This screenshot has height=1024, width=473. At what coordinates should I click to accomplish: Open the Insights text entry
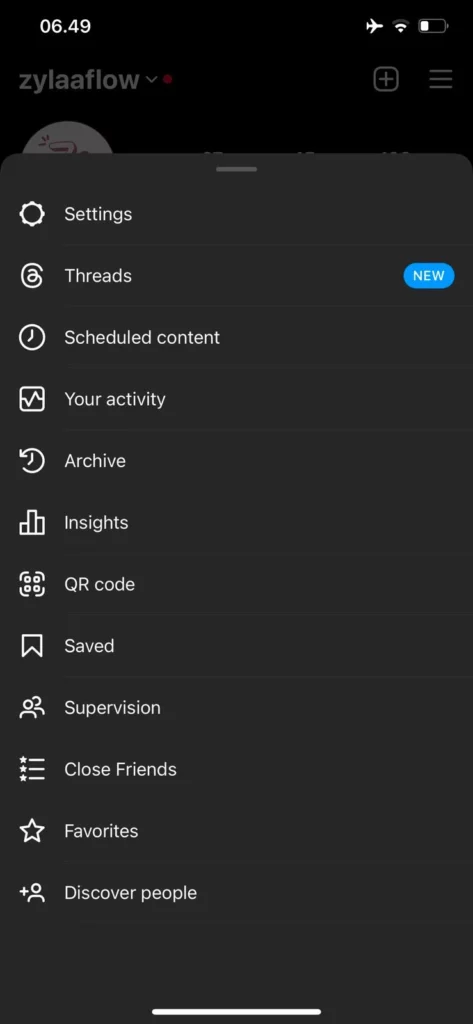[x=96, y=522]
